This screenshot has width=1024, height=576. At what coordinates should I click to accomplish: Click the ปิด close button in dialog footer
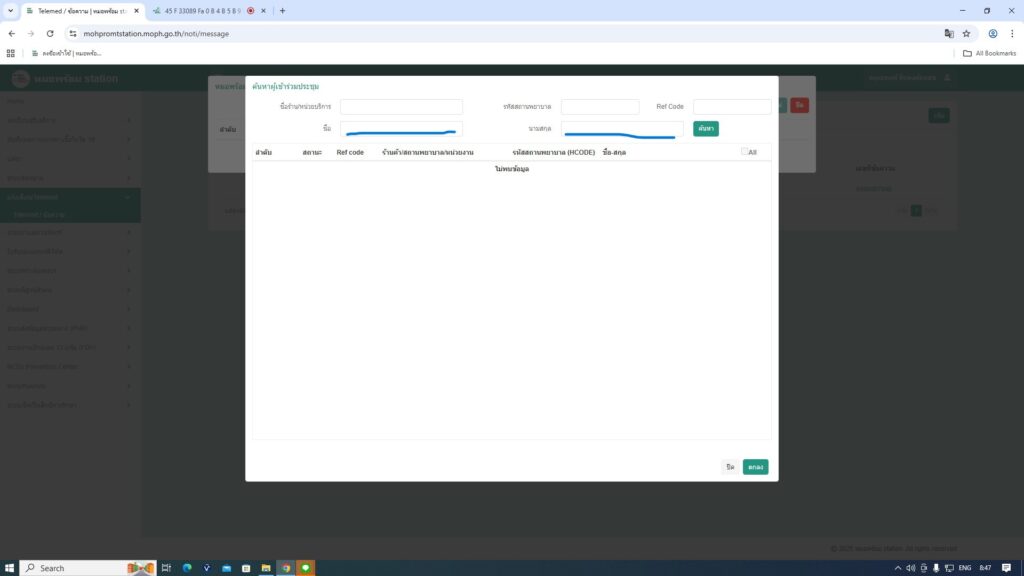[730, 467]
